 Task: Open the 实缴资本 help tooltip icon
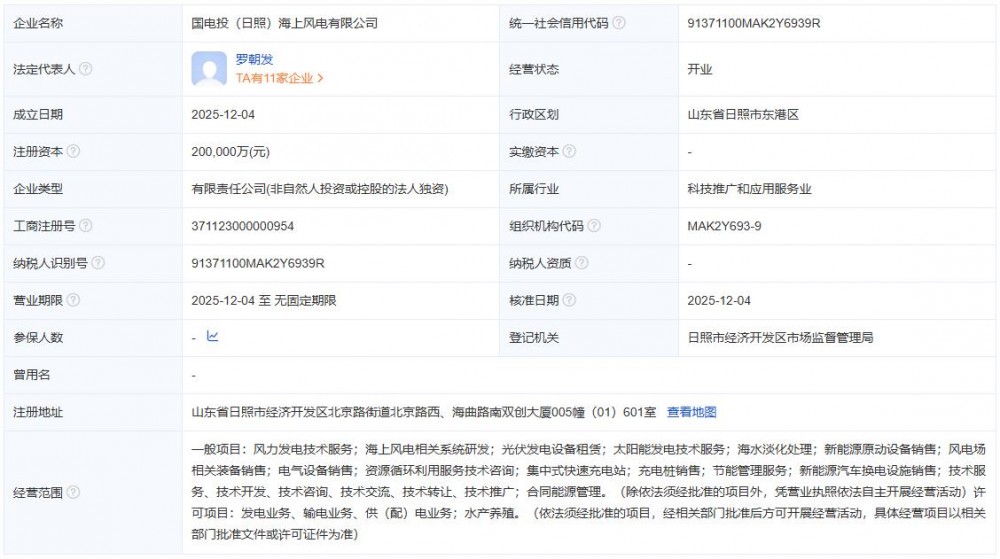click(569, 152)
